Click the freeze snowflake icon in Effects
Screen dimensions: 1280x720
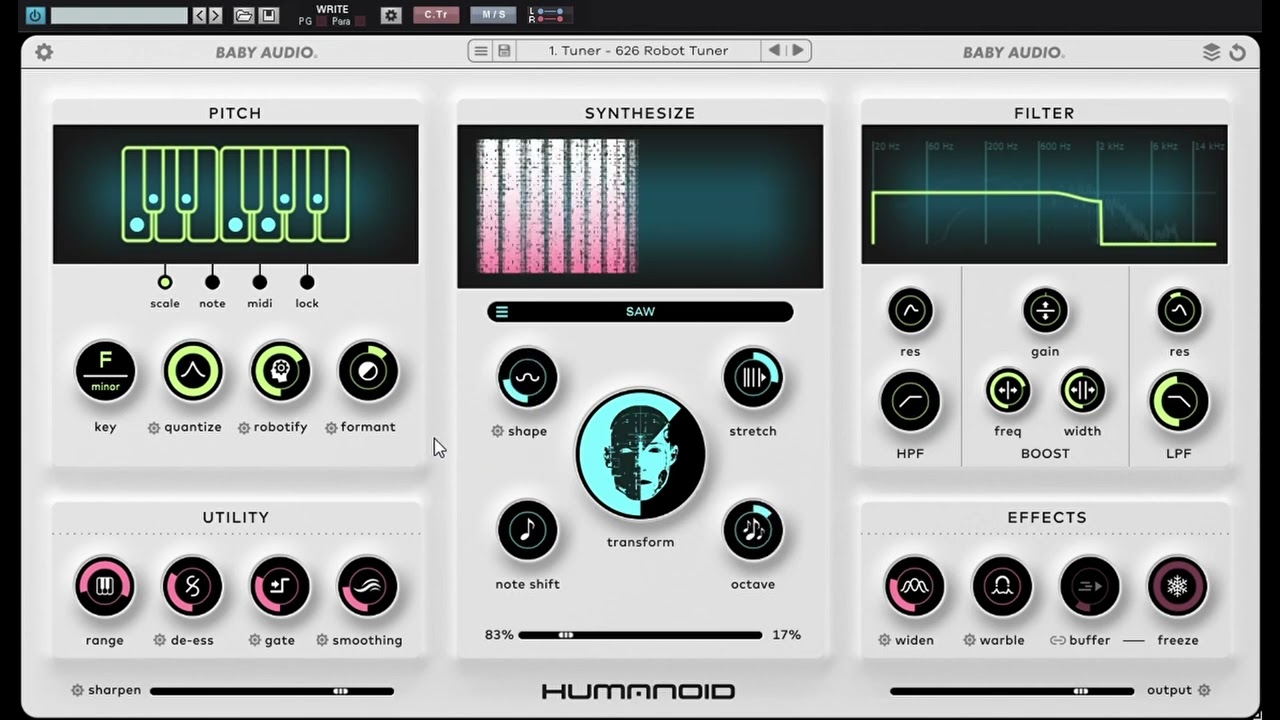(1177, 587)
